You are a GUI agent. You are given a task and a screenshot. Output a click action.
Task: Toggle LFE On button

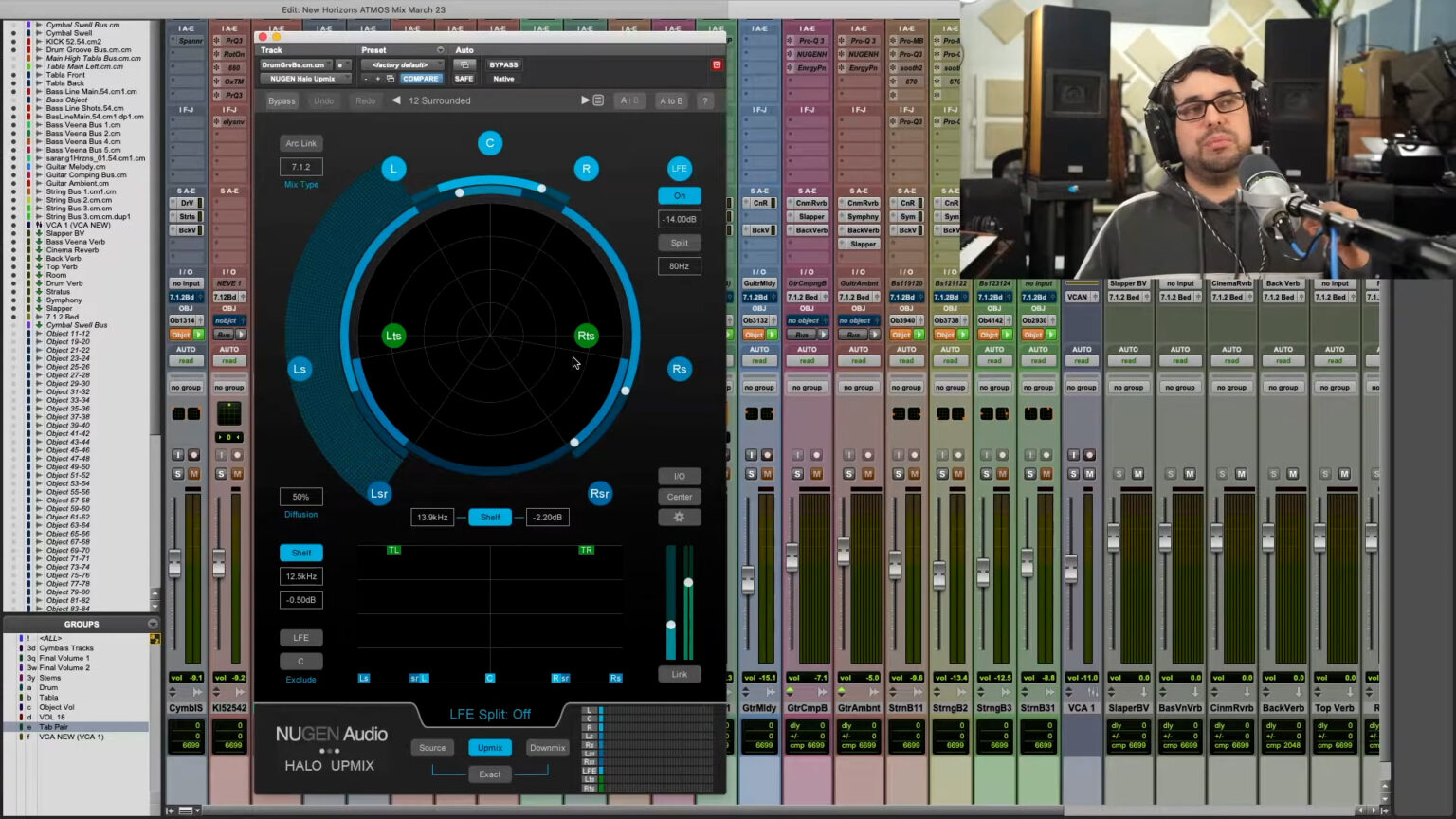680,195
